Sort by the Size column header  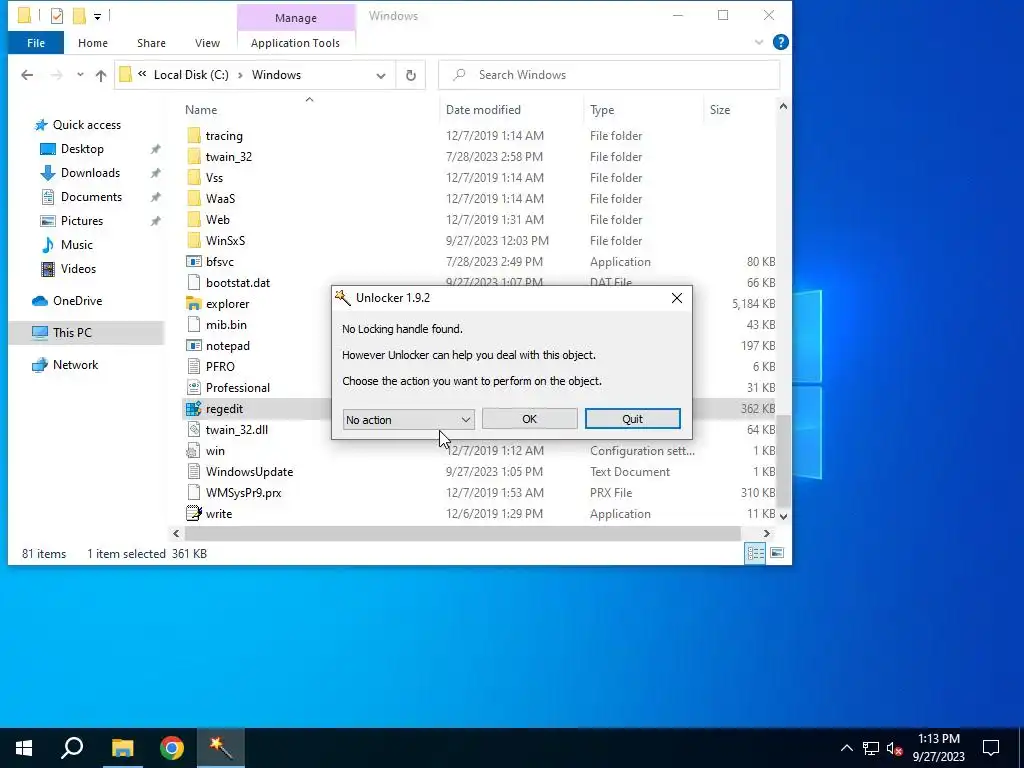(720, 110)
